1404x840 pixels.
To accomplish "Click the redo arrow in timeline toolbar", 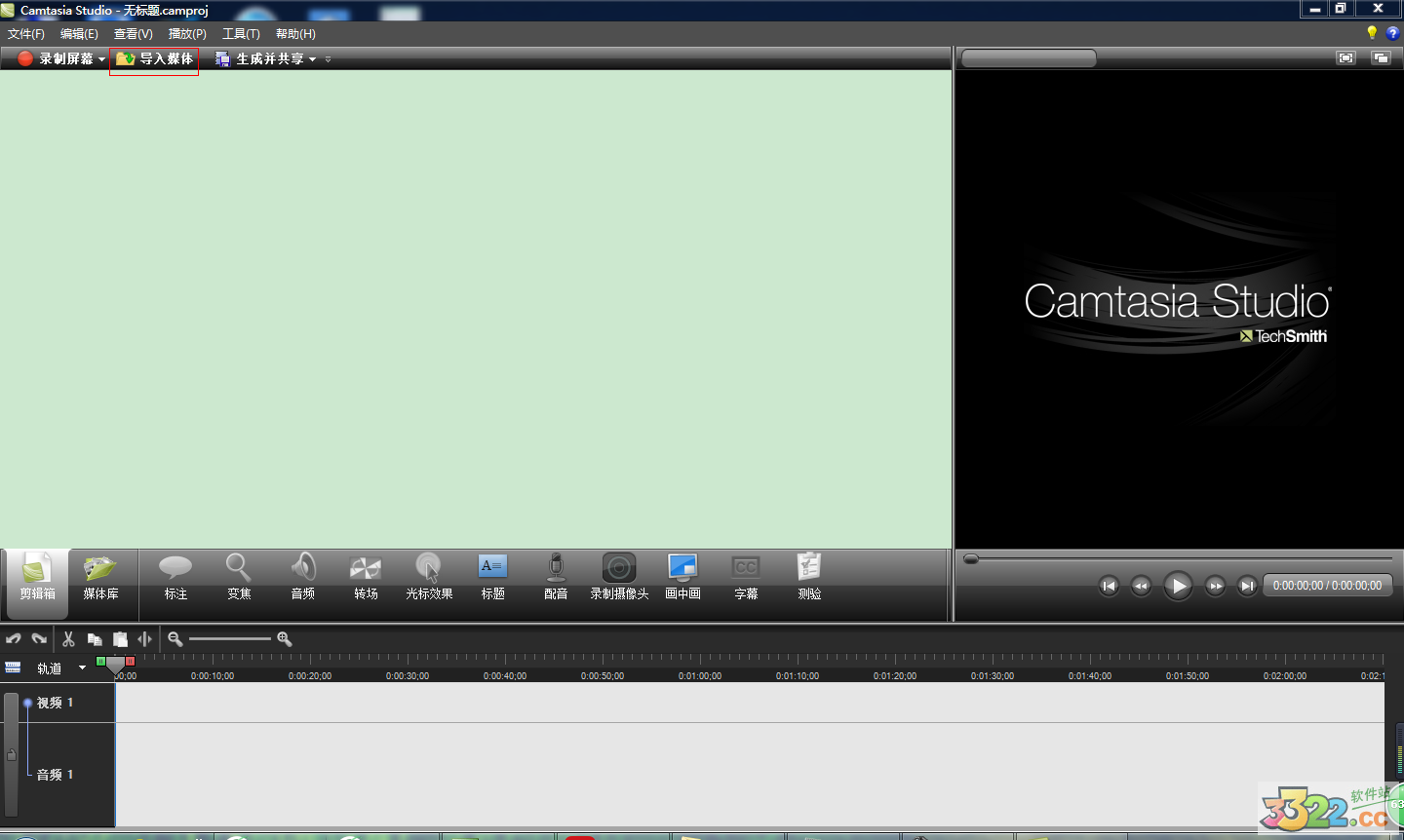I will 39,639.
